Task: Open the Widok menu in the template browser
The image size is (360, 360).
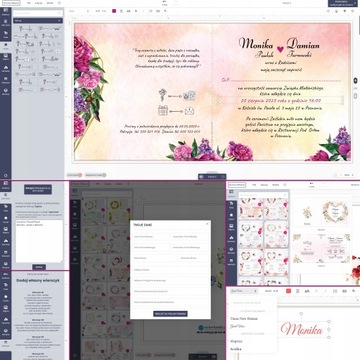Action: [275, 185]
